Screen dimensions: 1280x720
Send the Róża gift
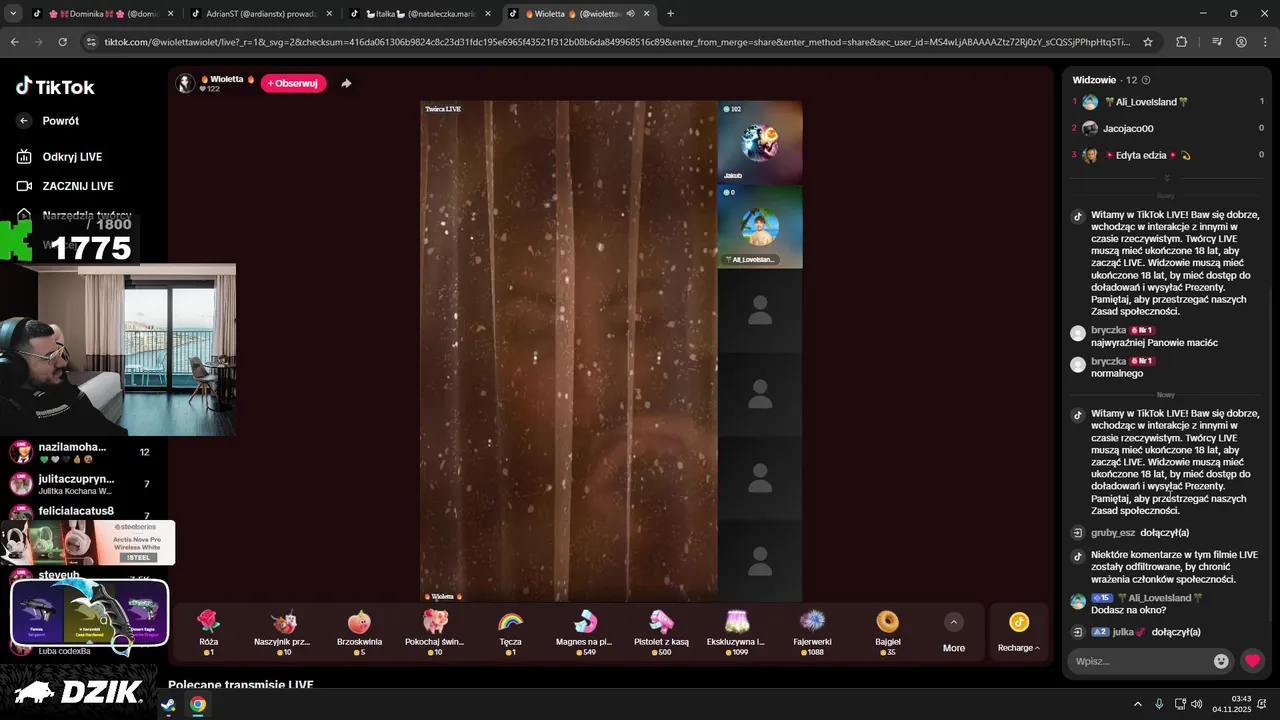coord(208,632)
